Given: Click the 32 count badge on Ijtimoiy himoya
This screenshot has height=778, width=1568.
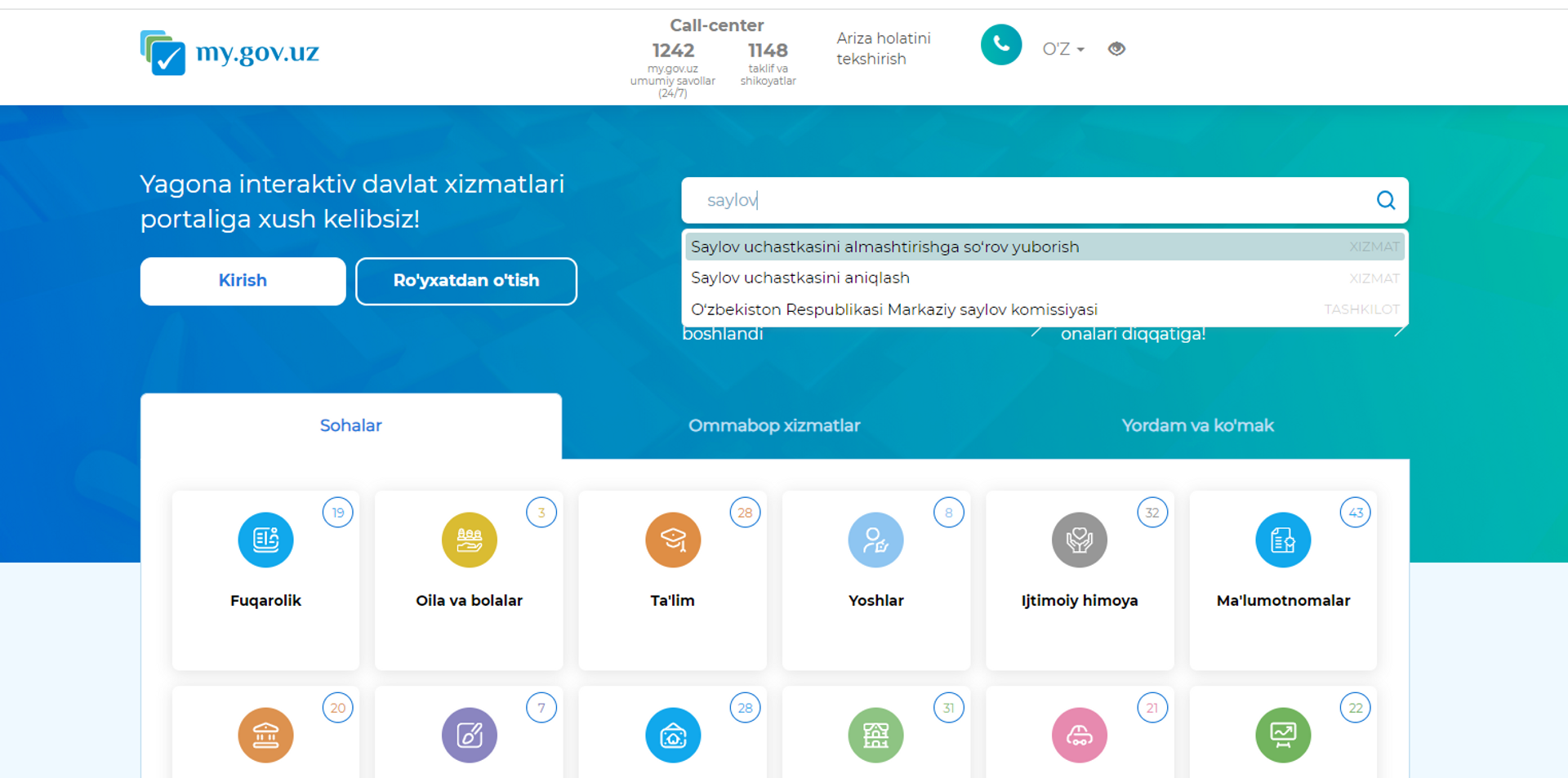Looking at the screenshot, I should 1152,513.
